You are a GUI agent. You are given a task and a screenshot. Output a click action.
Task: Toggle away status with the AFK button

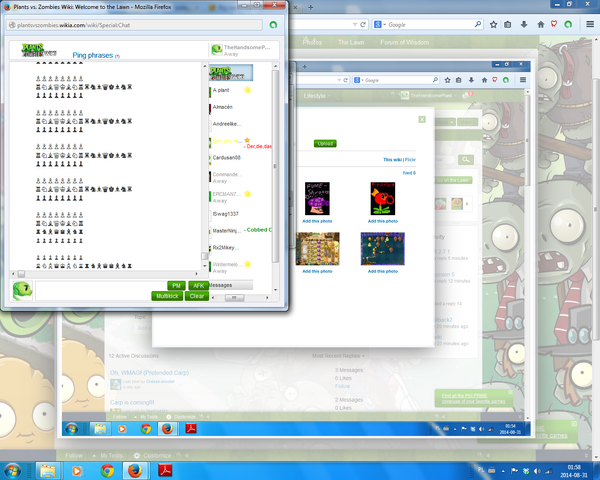[198, 286]
